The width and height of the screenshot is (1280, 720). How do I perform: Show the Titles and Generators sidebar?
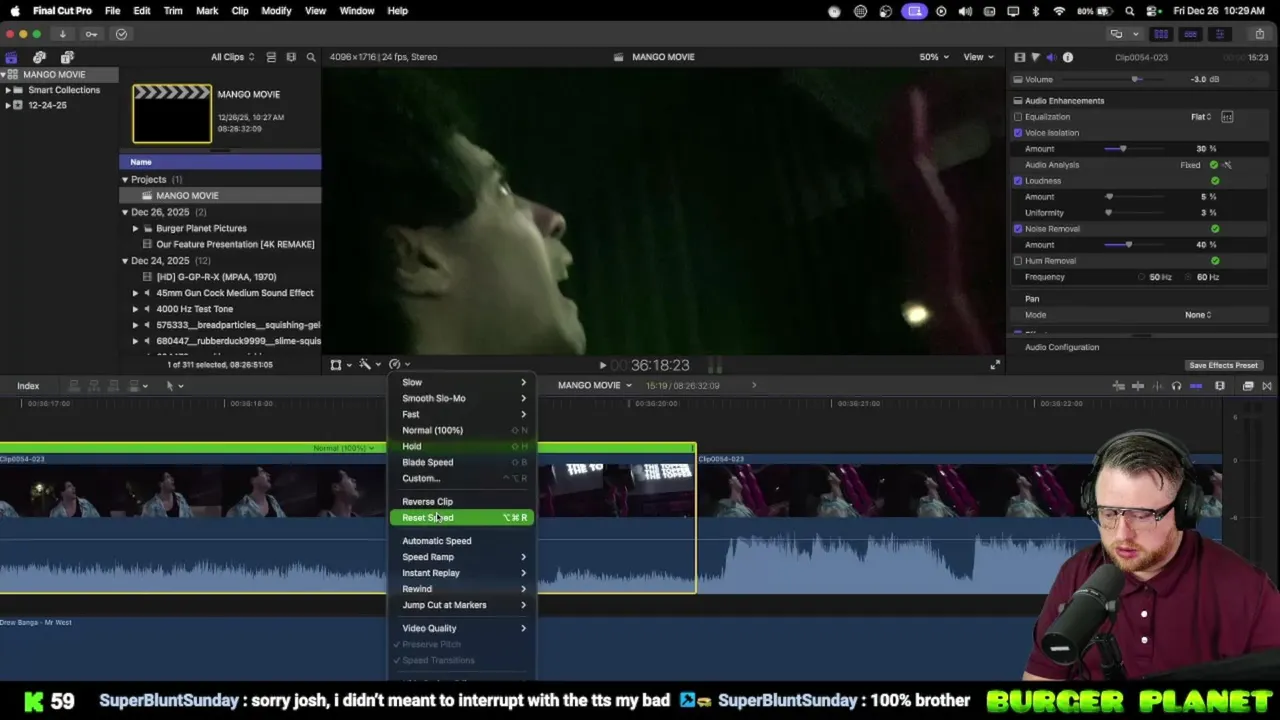point(67,57)
